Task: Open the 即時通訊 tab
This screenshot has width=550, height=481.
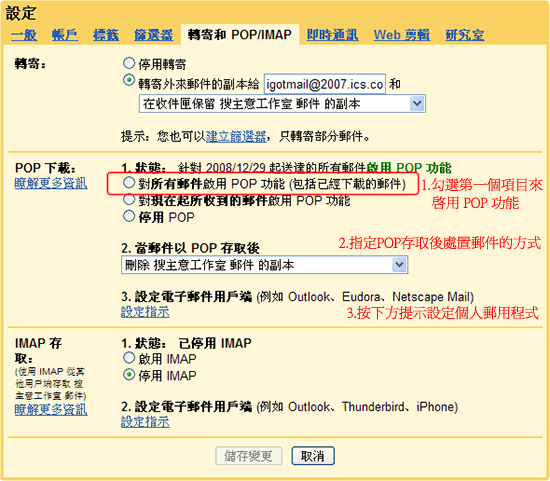Action: pos(332,35)
